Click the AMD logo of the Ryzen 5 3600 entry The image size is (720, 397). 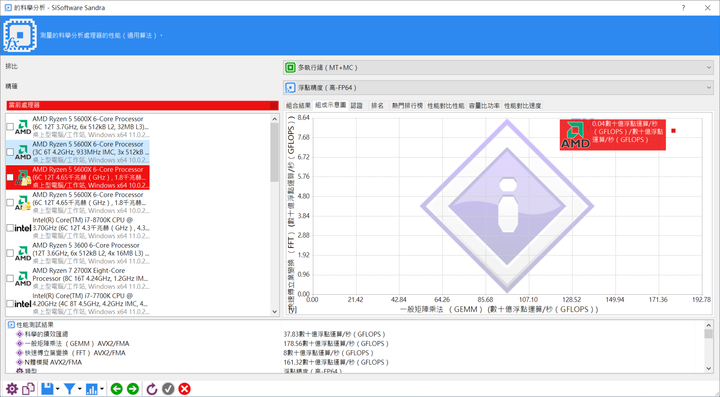point(22,253)
